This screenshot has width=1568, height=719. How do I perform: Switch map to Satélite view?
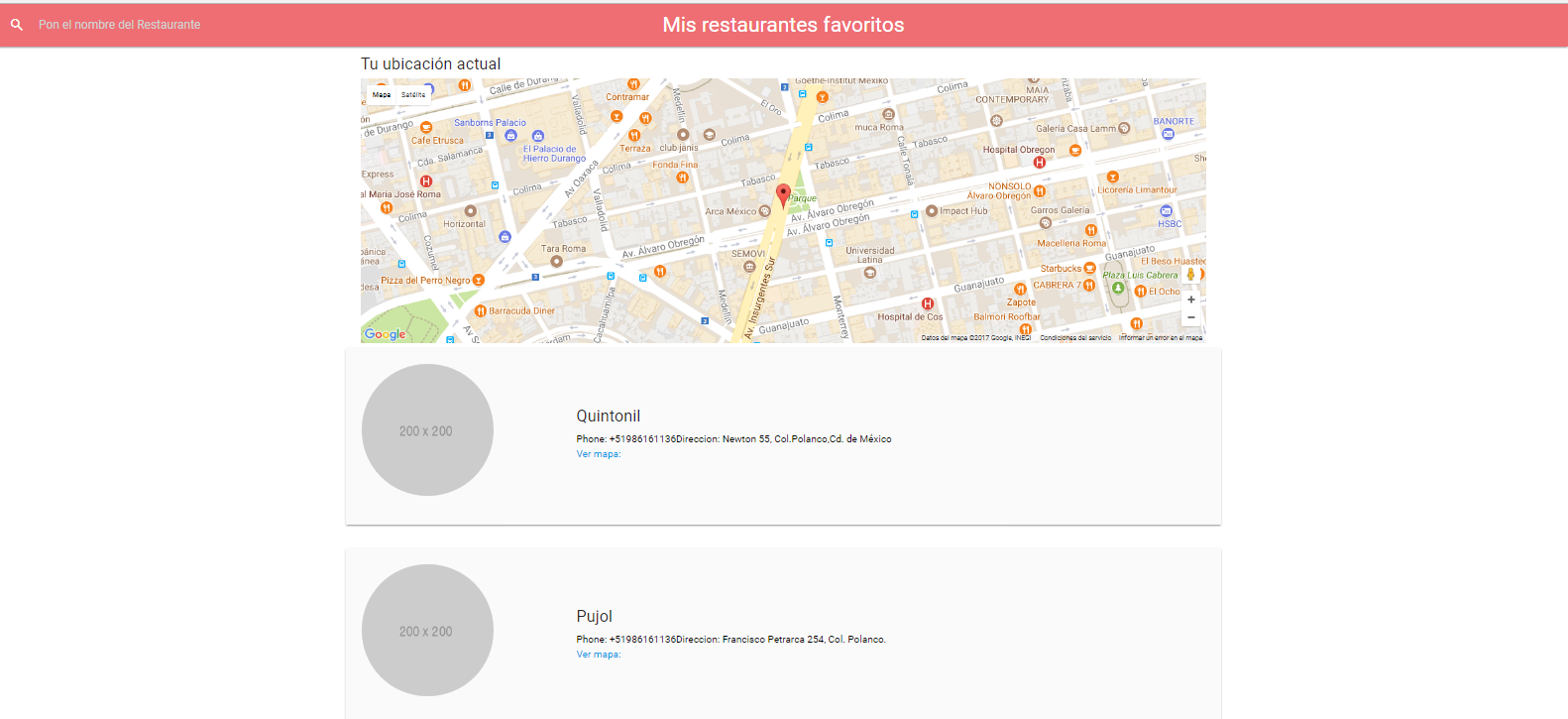tap(413, 95)
